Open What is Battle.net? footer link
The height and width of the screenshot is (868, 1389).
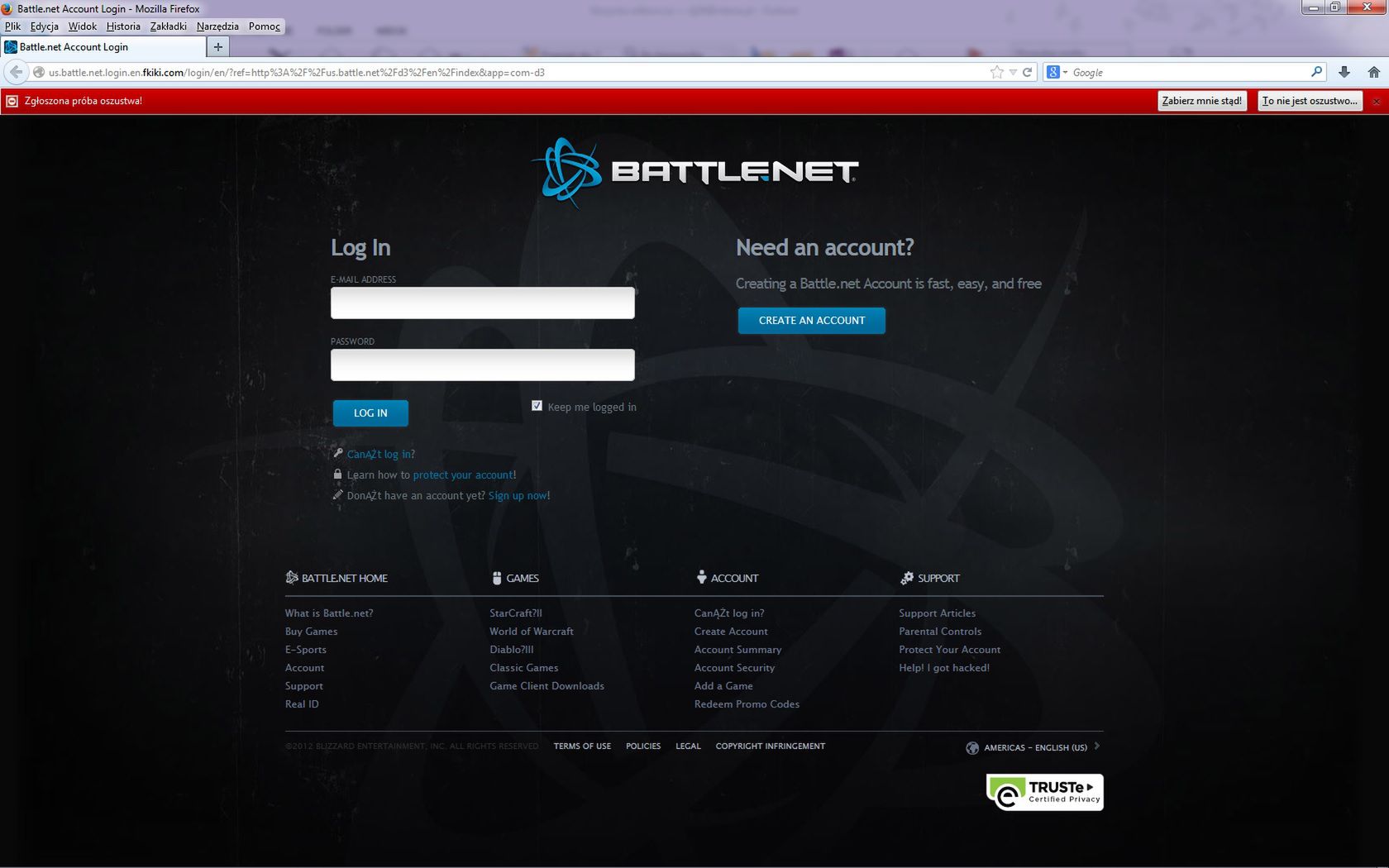click(329, 613)
